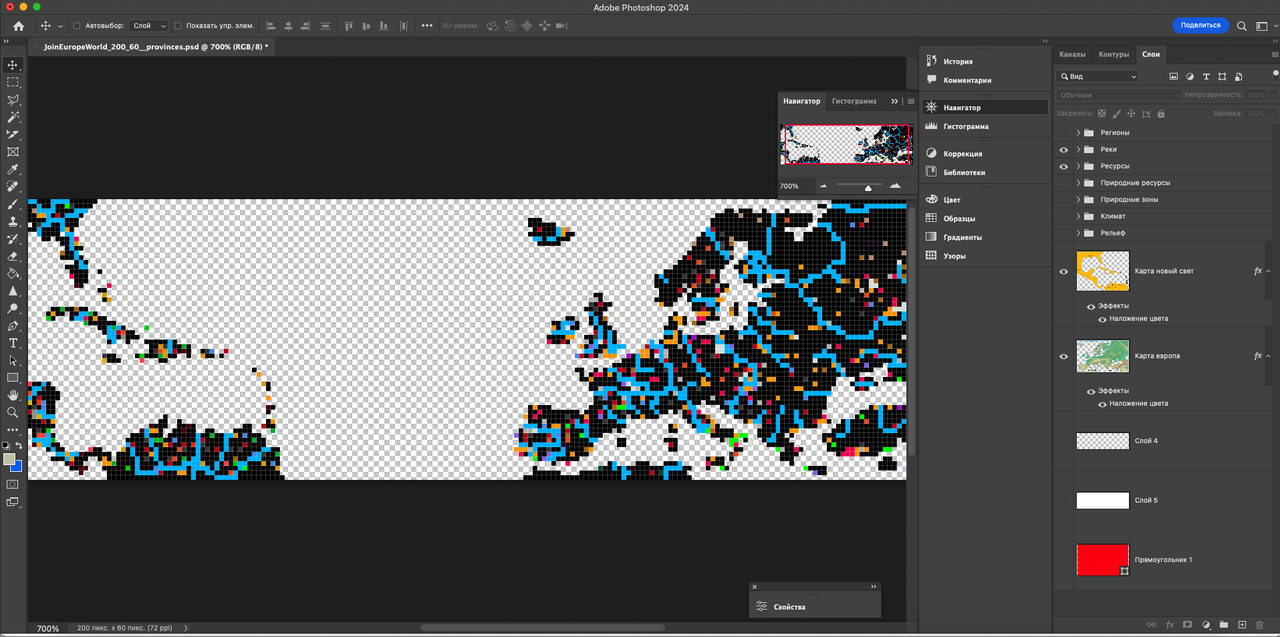Select the Type tool
This screenshot has height=637, width=1280.
[x=13, y=343]
